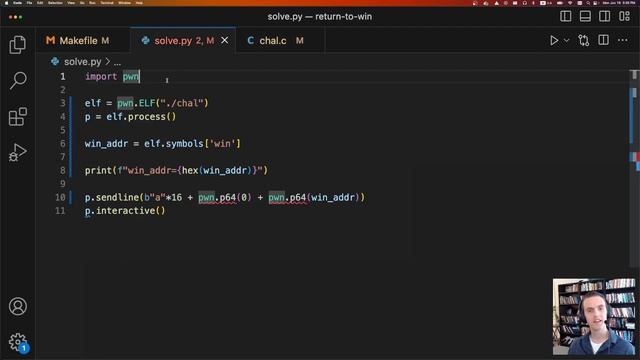640x360 pixels.
Task: Click the C icon on chal.c tab
Action: [x=251, y=40]
